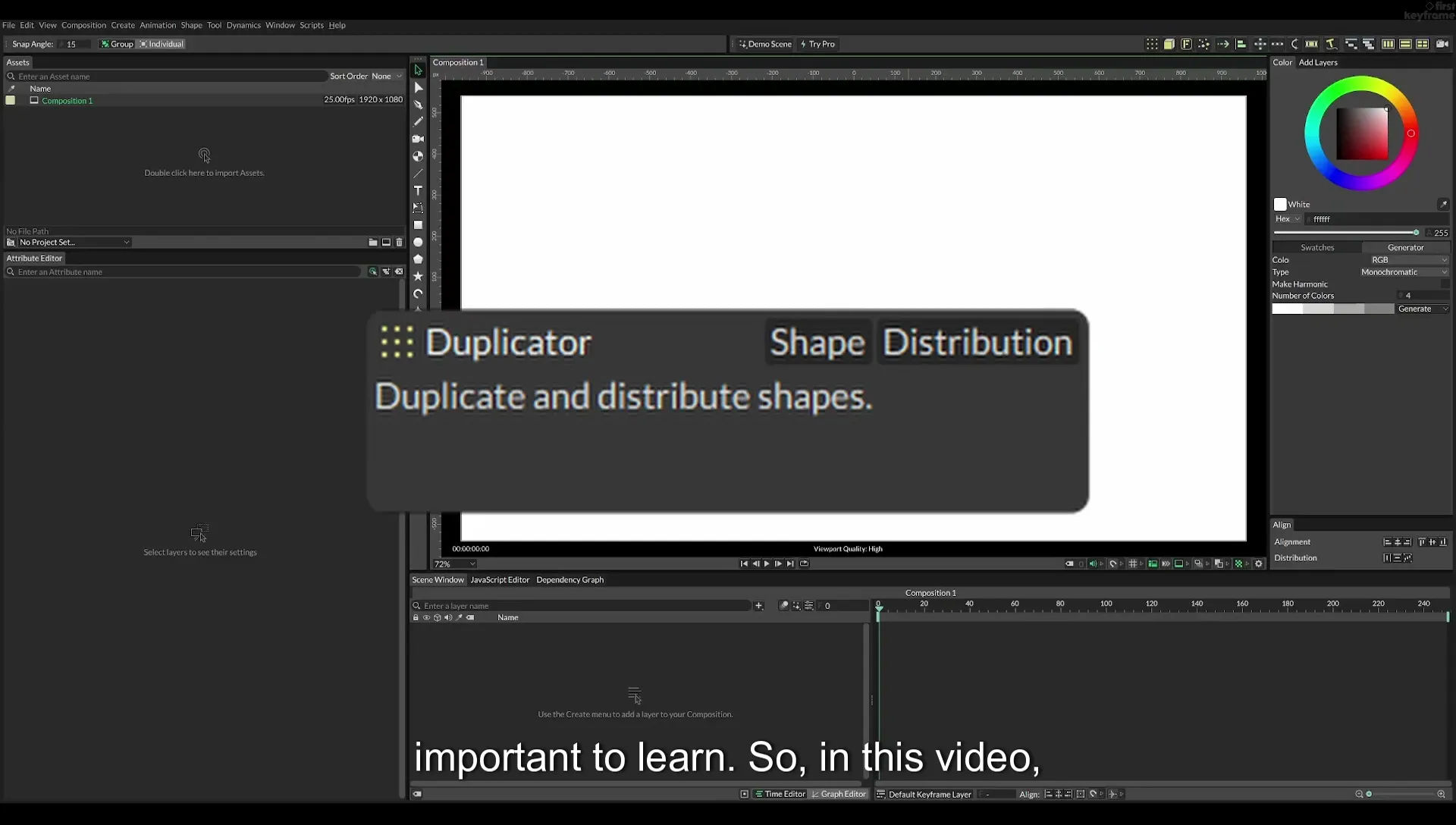Click the render camera icon at top right
The height and width of the screenshot is (825, 1456).
coord(1443,44)
